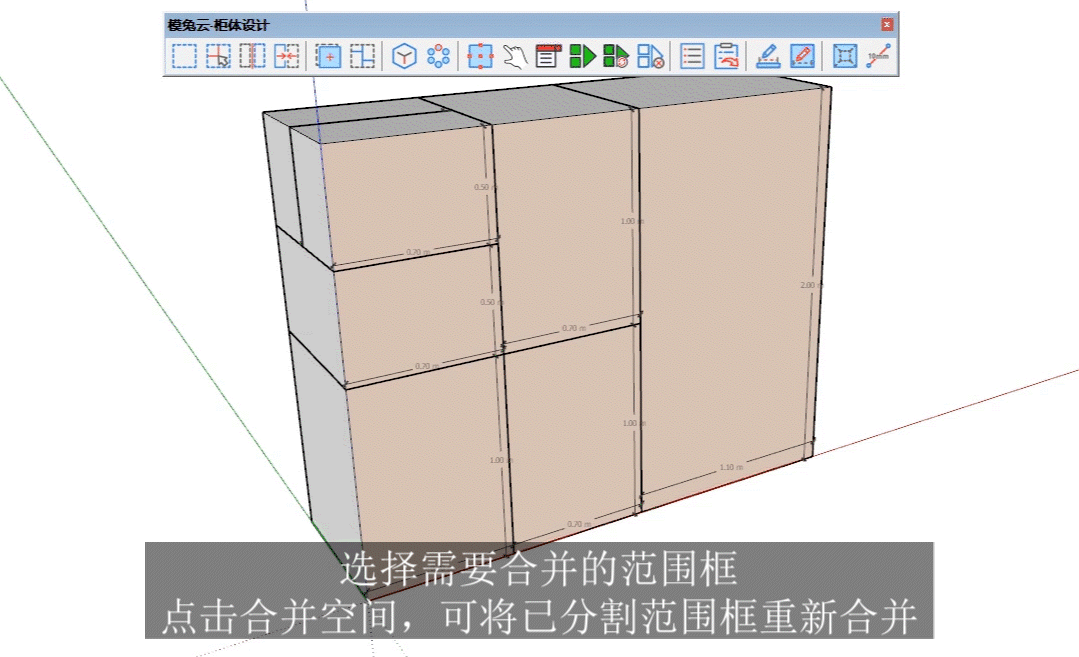
Task: Select the dashed rectangle range frame tool
Action: [184, 57]
